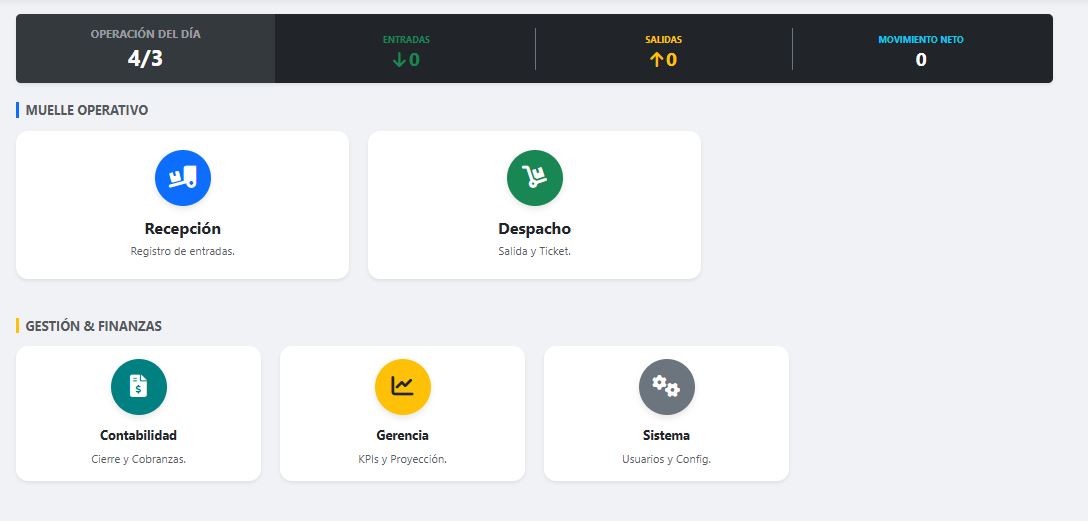Open the Sistema module title
The width and height of the screenshot is (1088, 521).
(x=667, y=436)
